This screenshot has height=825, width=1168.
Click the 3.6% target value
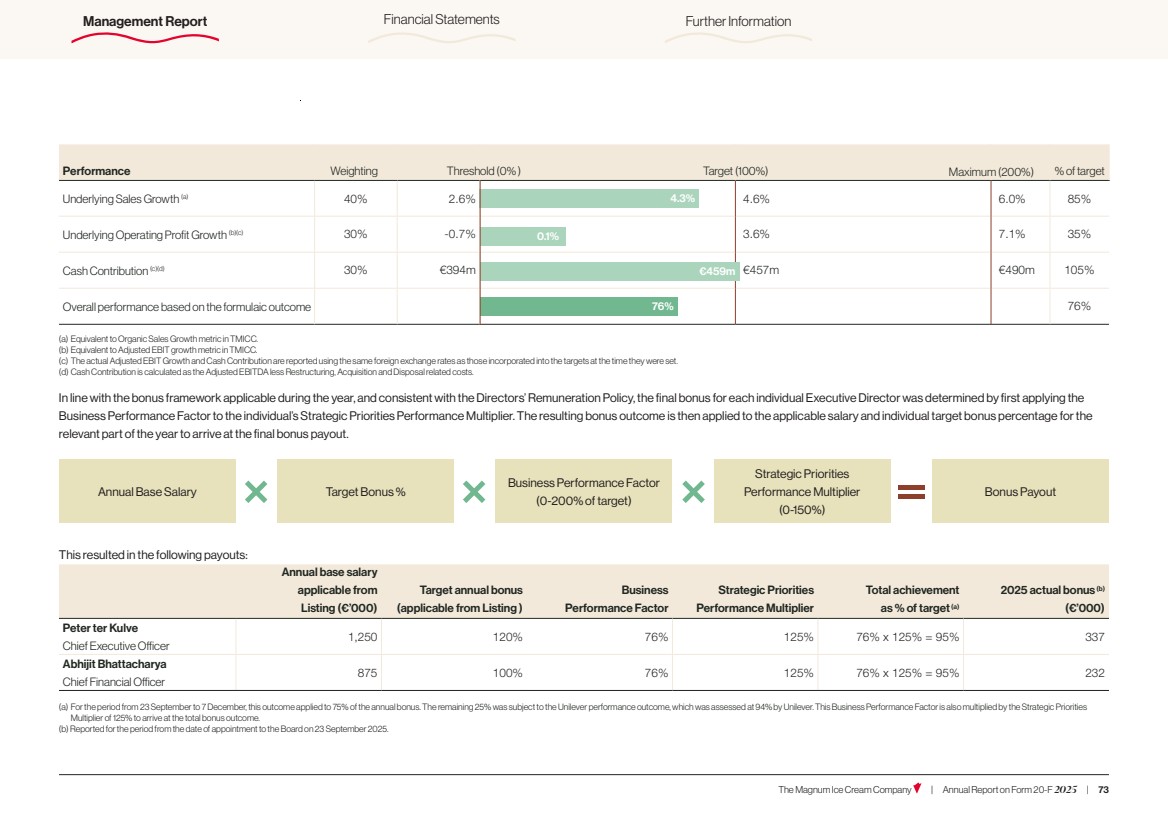[x=756, y=234]
